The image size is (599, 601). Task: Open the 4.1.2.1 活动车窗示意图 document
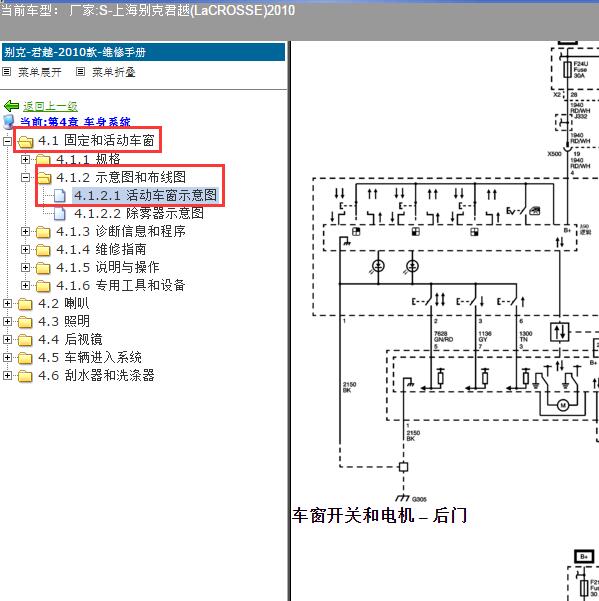pyautogui.click(x=146, y=195)
